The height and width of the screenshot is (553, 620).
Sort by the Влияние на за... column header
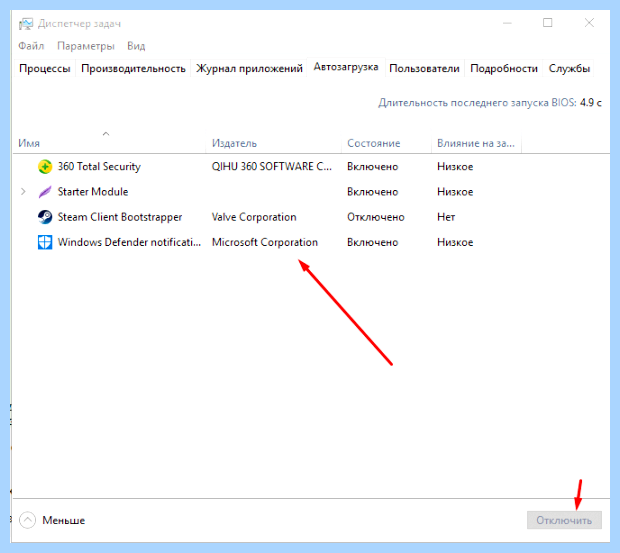tap(475, 143)
